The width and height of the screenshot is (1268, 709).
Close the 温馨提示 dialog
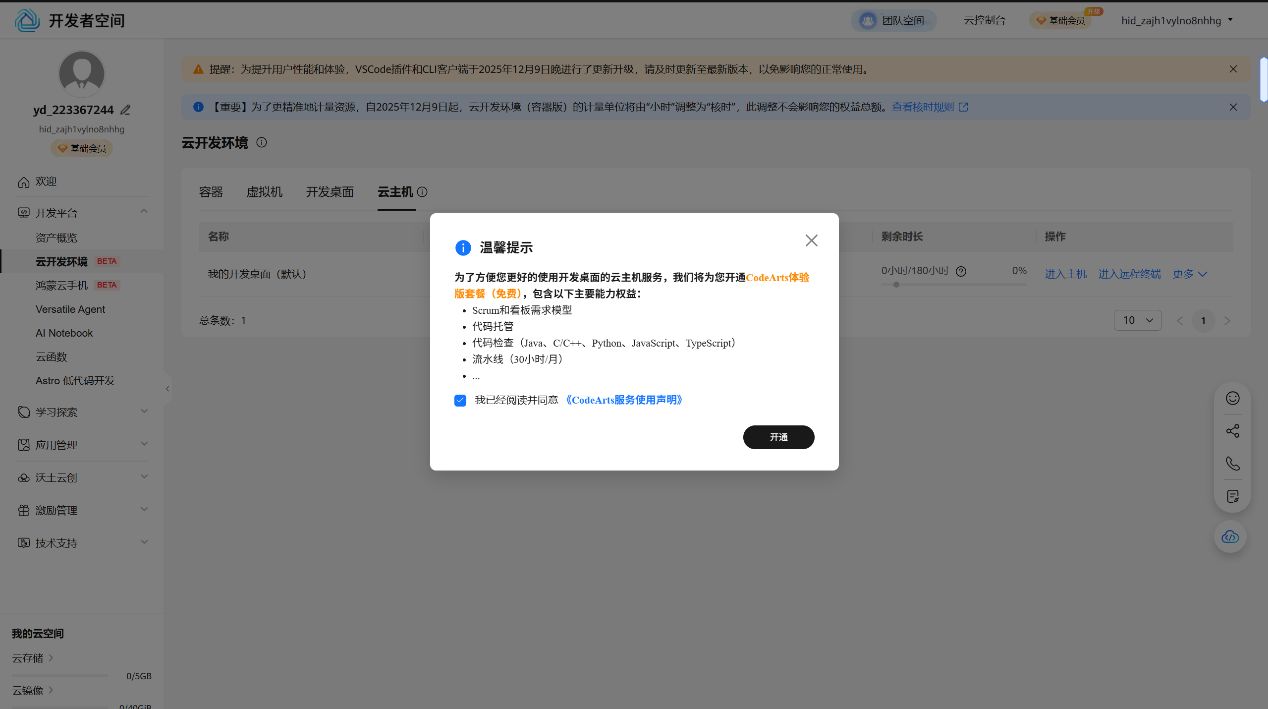pyautogui.click(x=811, y=240)
